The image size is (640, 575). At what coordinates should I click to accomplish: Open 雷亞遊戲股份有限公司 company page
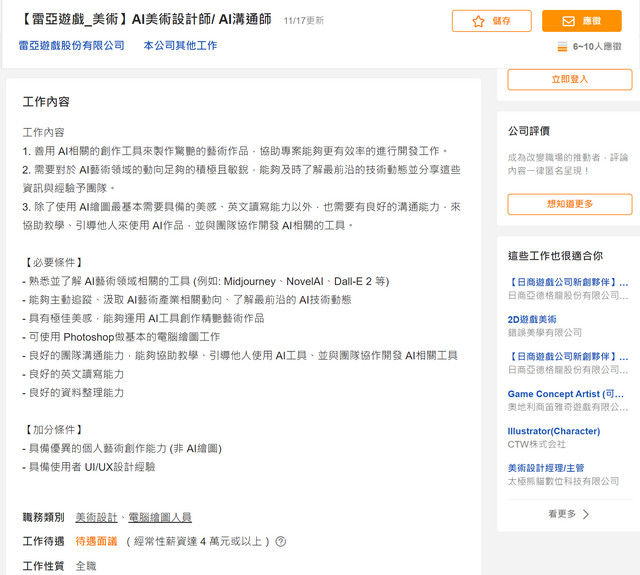(71, 45)
